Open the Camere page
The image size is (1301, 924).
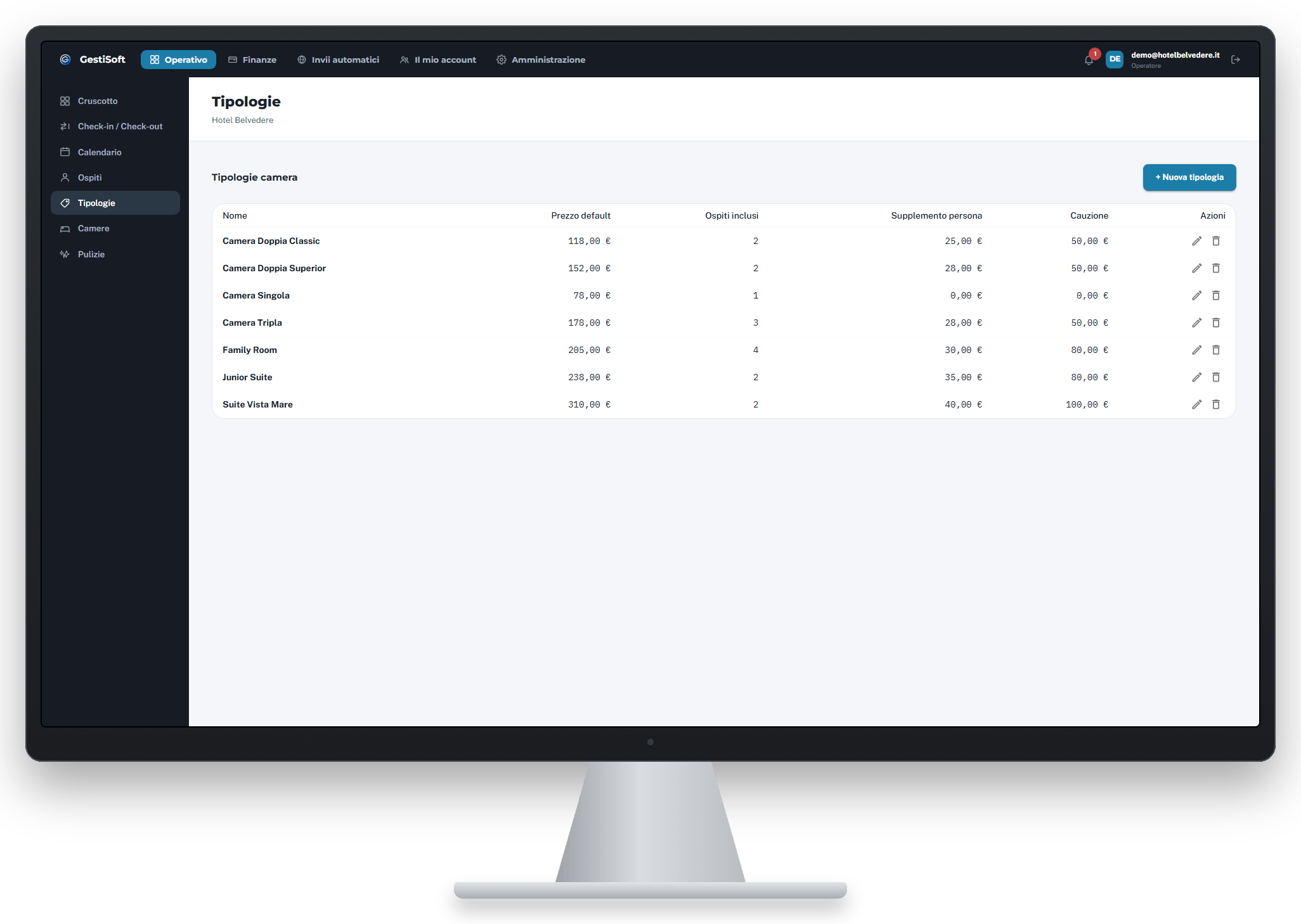click(x=115, y=228)
